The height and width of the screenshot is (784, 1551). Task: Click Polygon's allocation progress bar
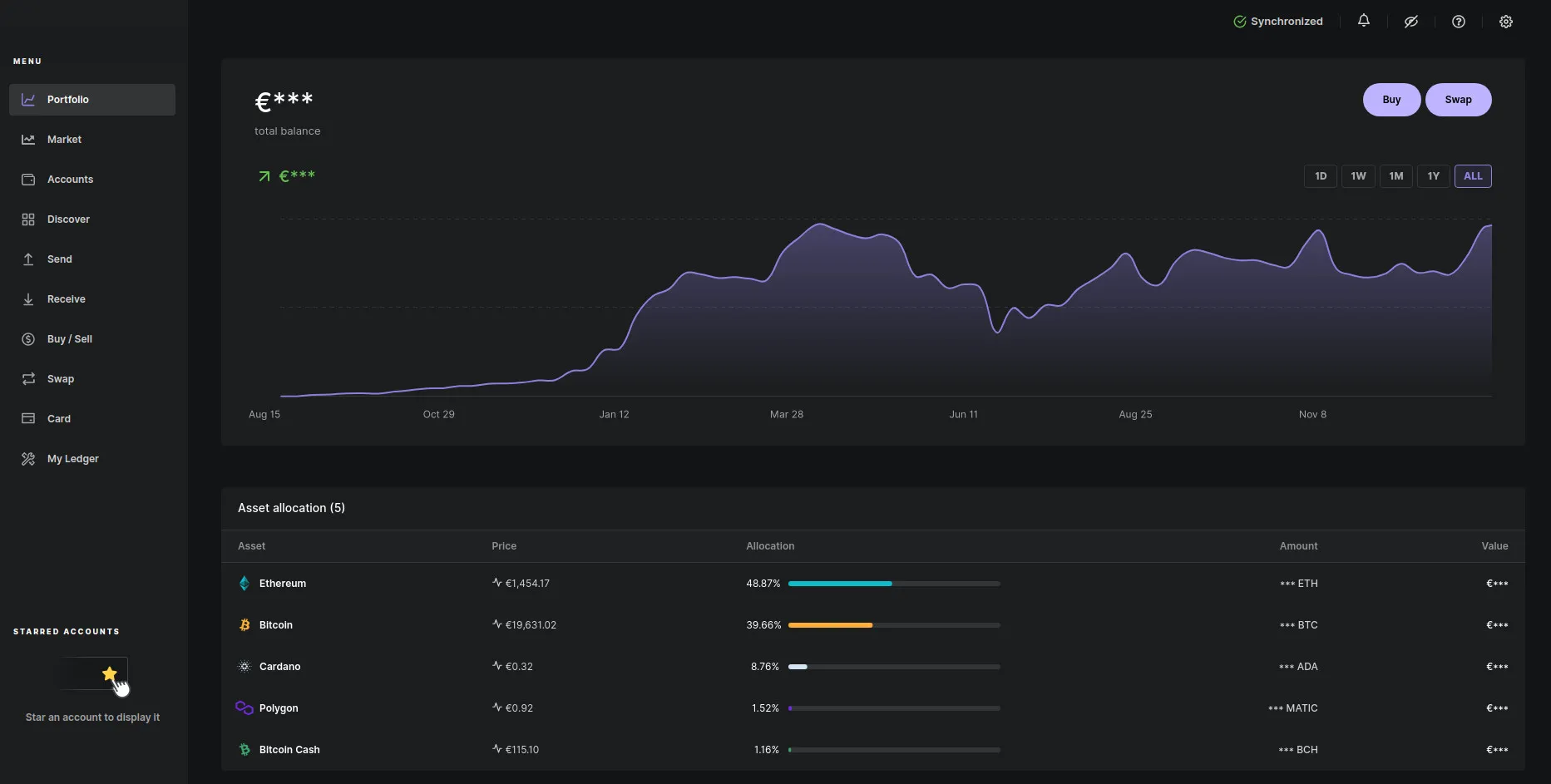(893, 708)
